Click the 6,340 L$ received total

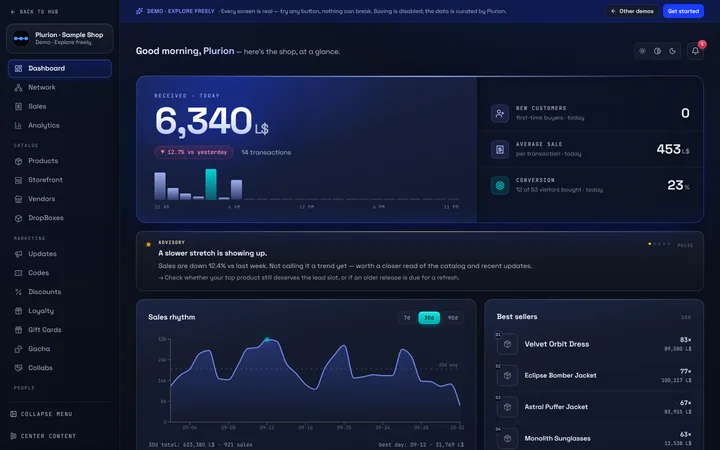click(212, 121)
